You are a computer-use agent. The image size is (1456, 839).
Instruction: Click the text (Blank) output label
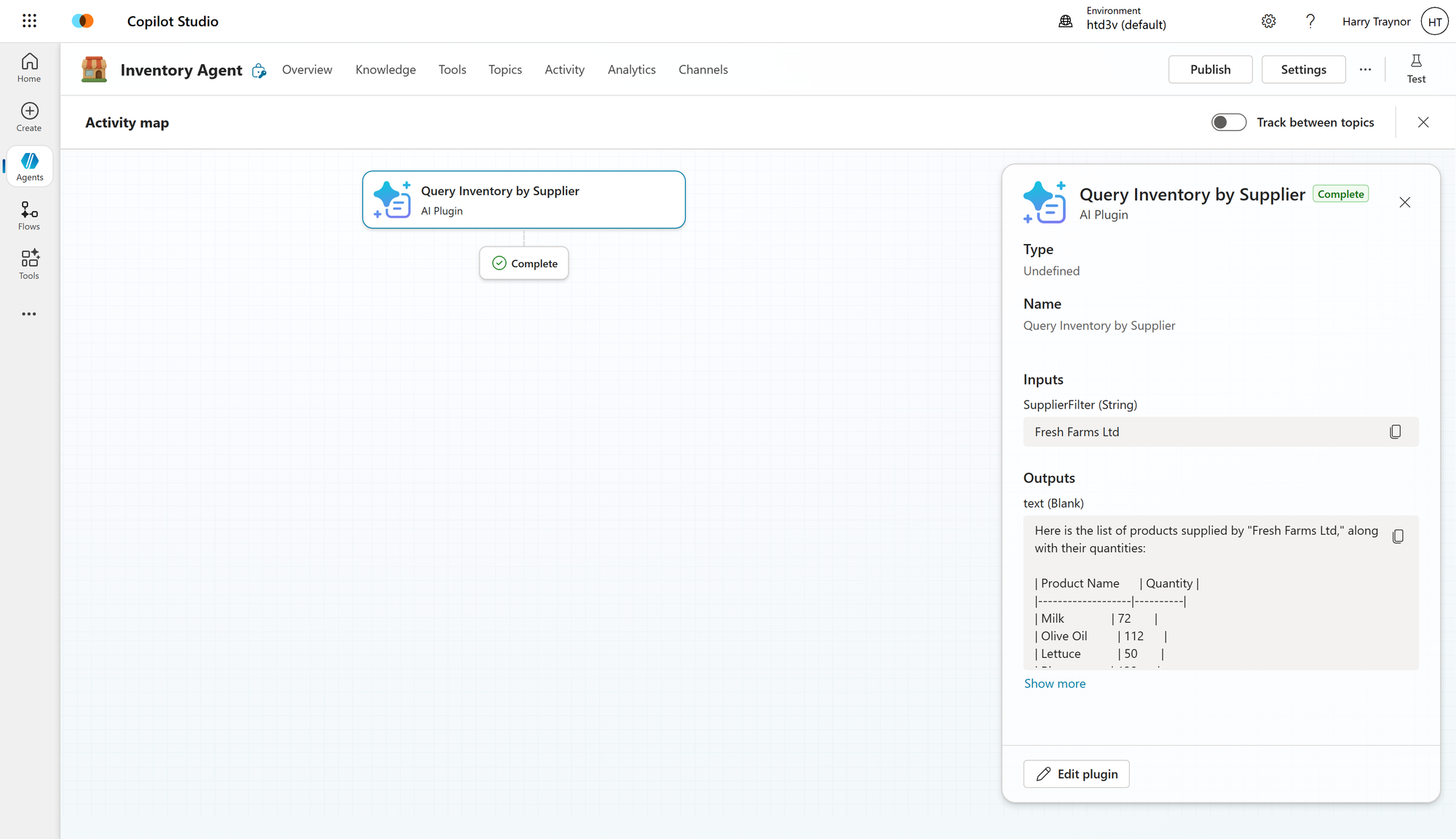(x=1053, y=503)
